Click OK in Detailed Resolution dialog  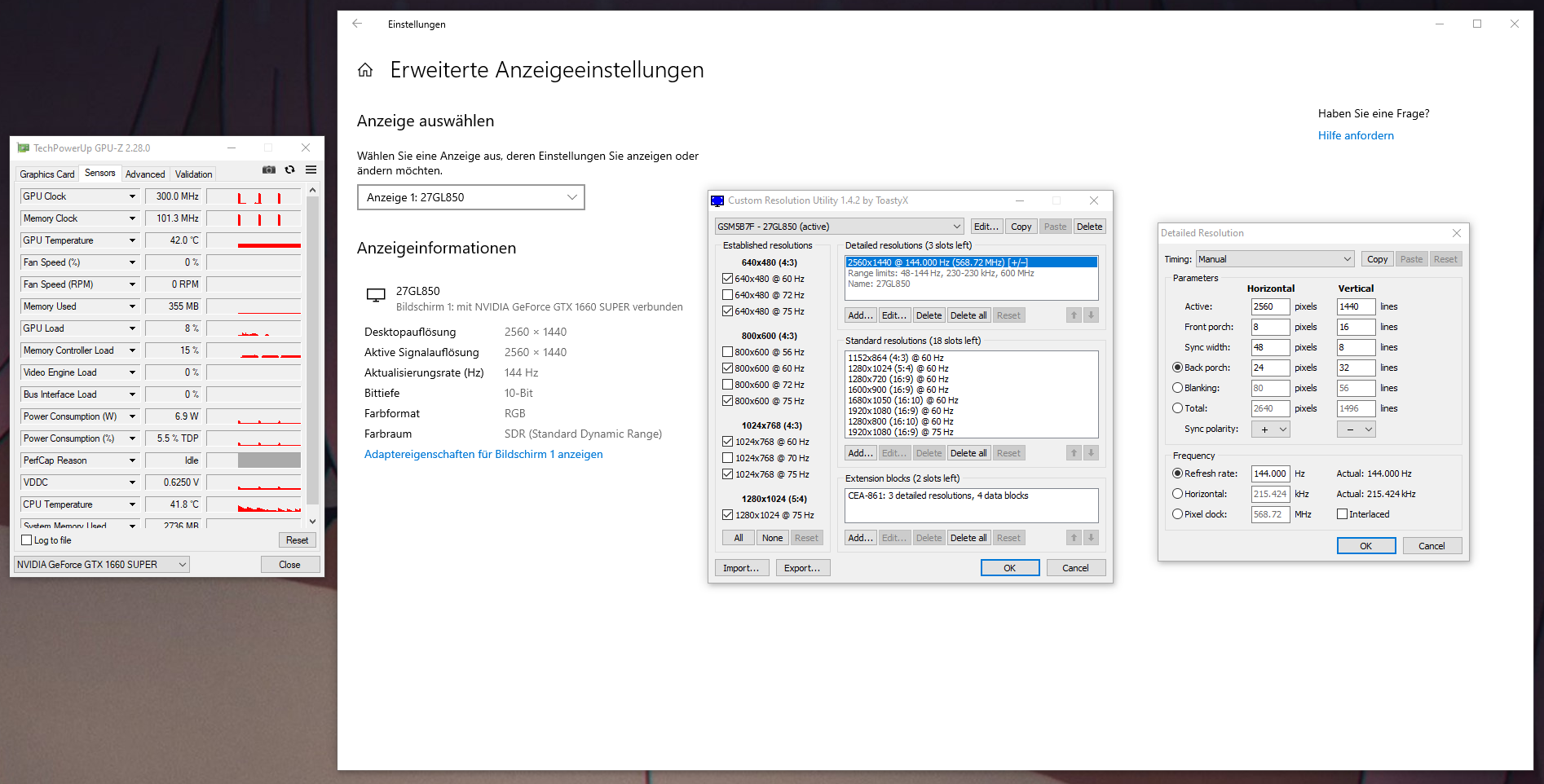pos(1366,546)
